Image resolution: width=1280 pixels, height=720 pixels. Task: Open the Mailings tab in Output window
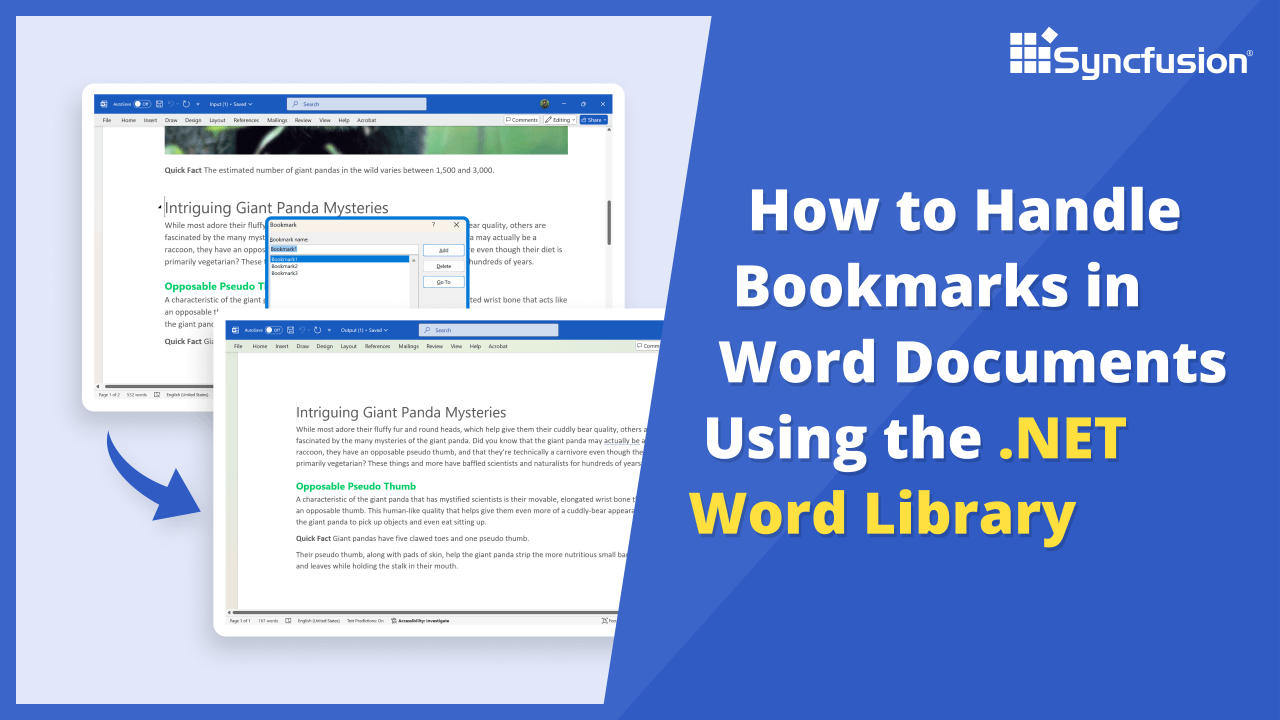coord(408,346)
